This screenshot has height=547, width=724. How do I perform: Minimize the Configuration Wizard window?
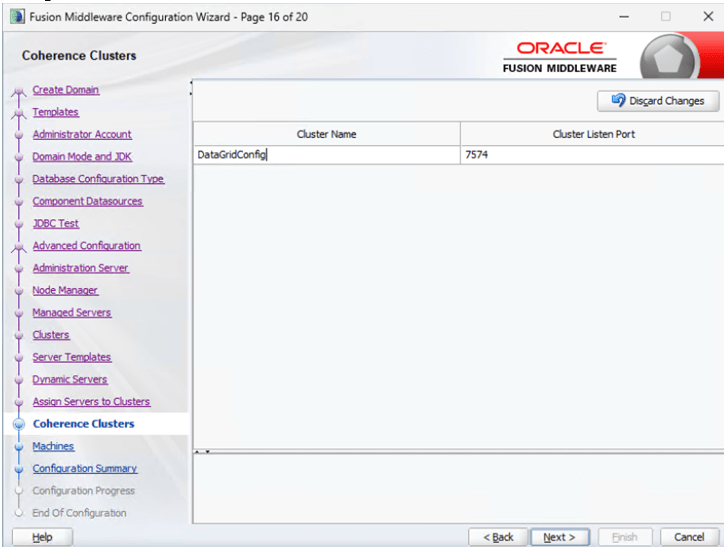coord(624,17)
